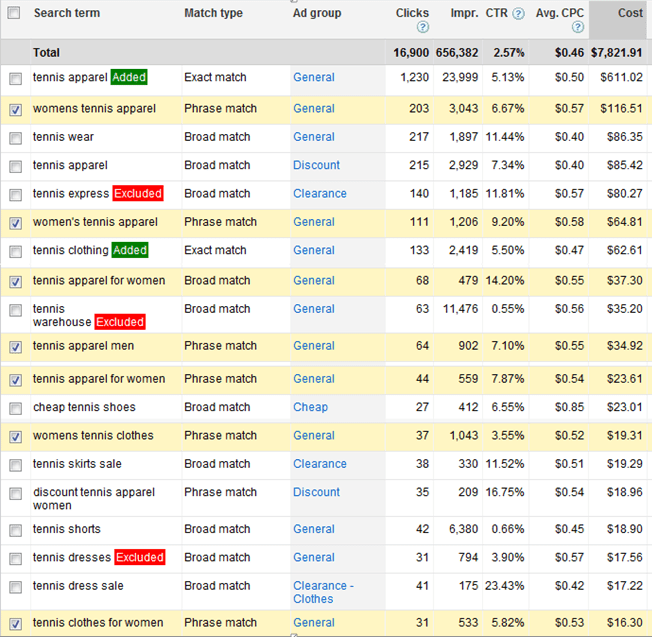Open the Clicks column help icon
Image resolution: width=652 pixels, height=637 pixels.
[422, 27]
